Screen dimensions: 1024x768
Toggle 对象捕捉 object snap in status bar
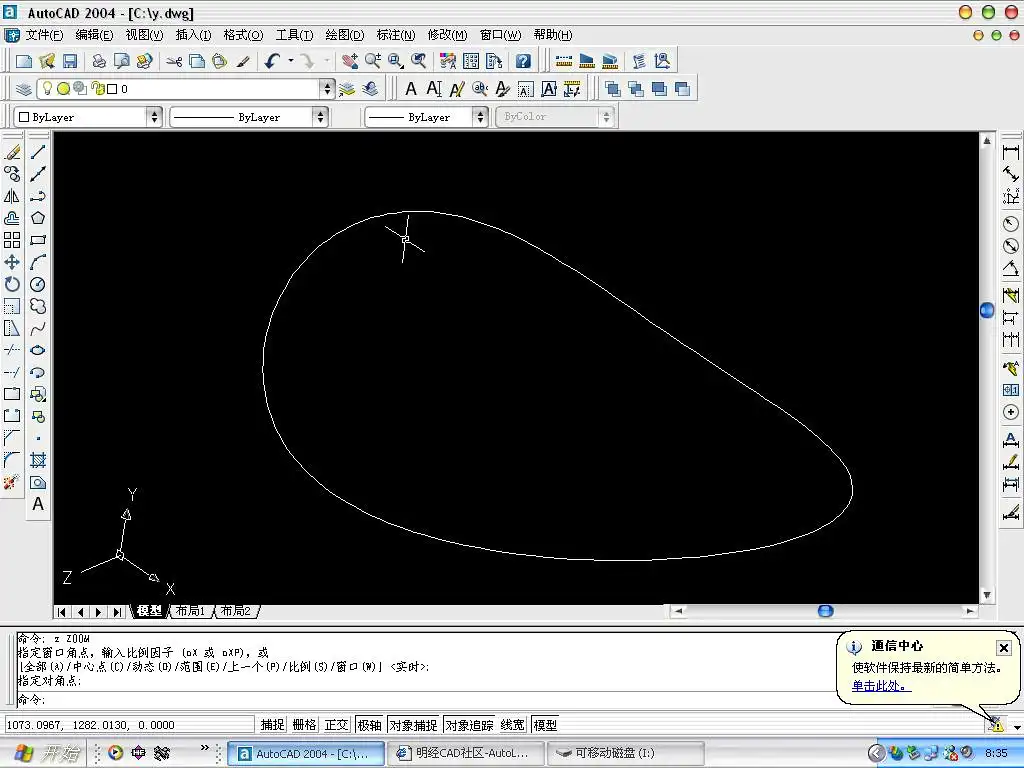413,725
